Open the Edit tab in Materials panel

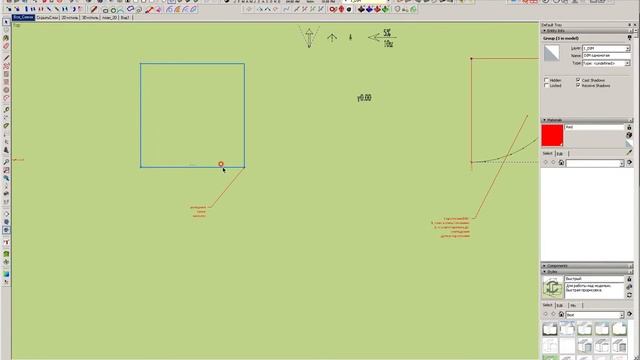[x=560, y=153]
